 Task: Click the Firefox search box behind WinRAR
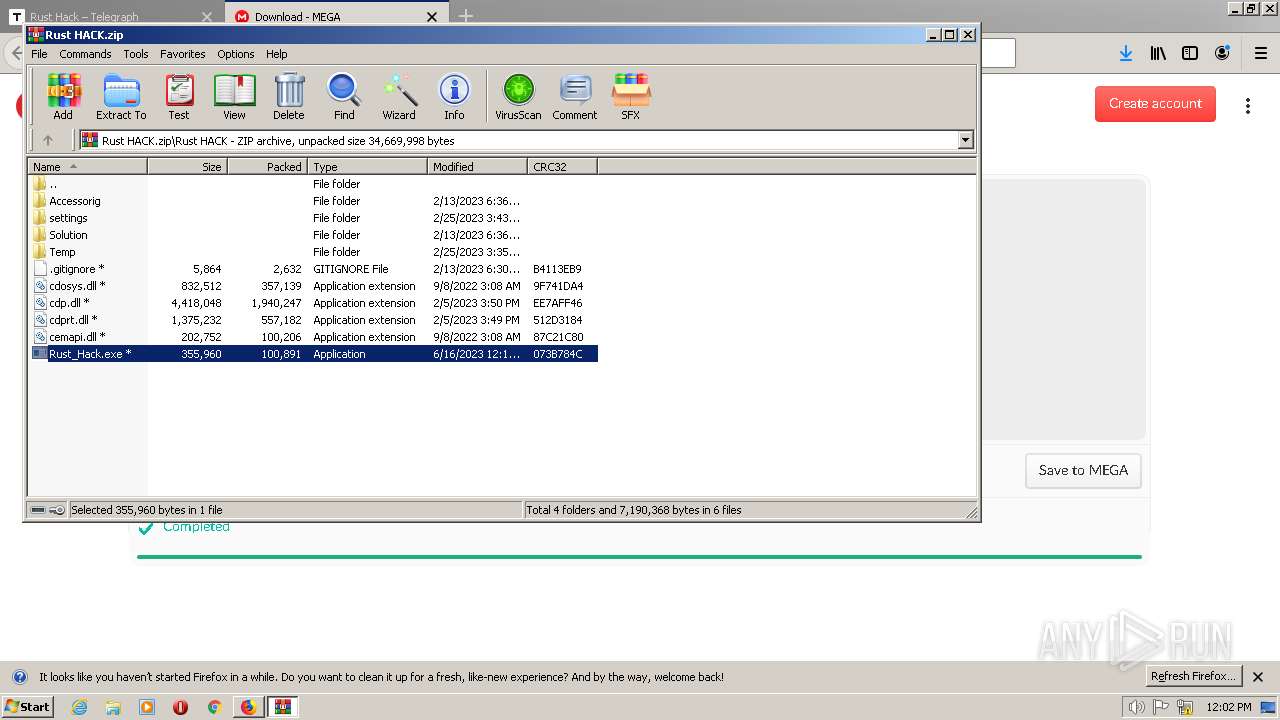[x=997, y=53]
